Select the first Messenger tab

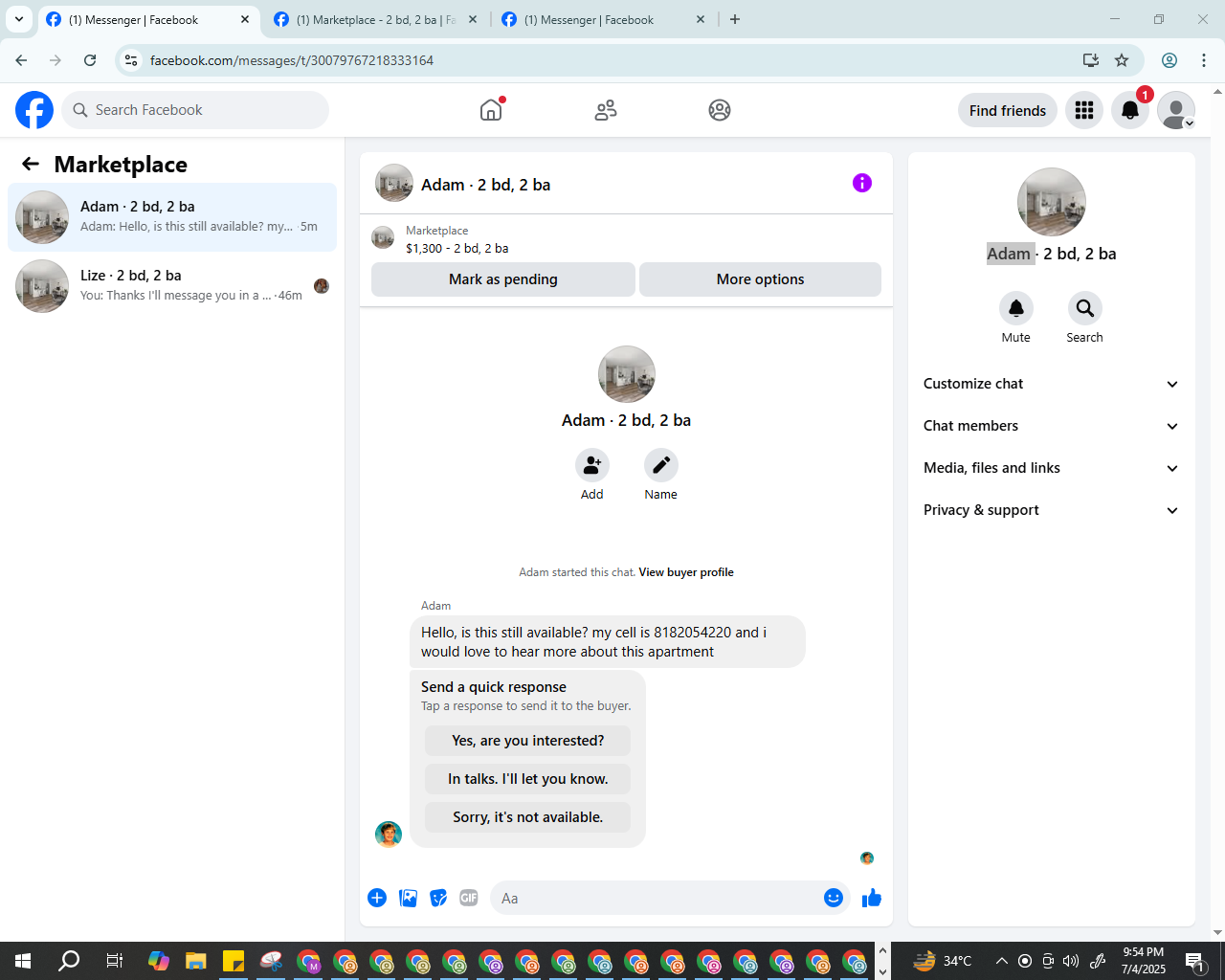pos(146,19)
